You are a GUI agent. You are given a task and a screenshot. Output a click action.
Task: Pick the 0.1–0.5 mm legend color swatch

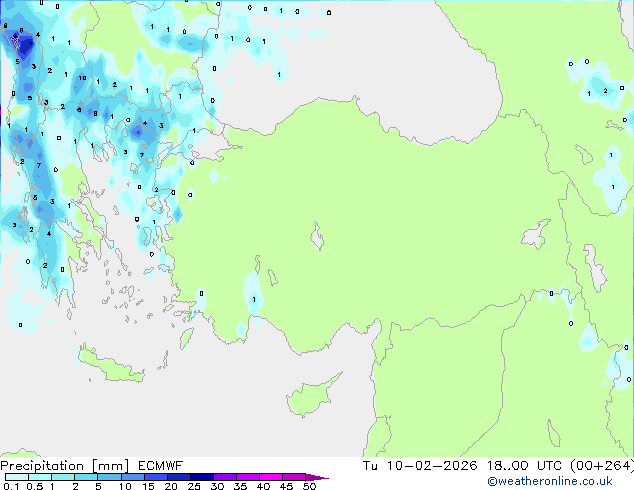(17, 477)
